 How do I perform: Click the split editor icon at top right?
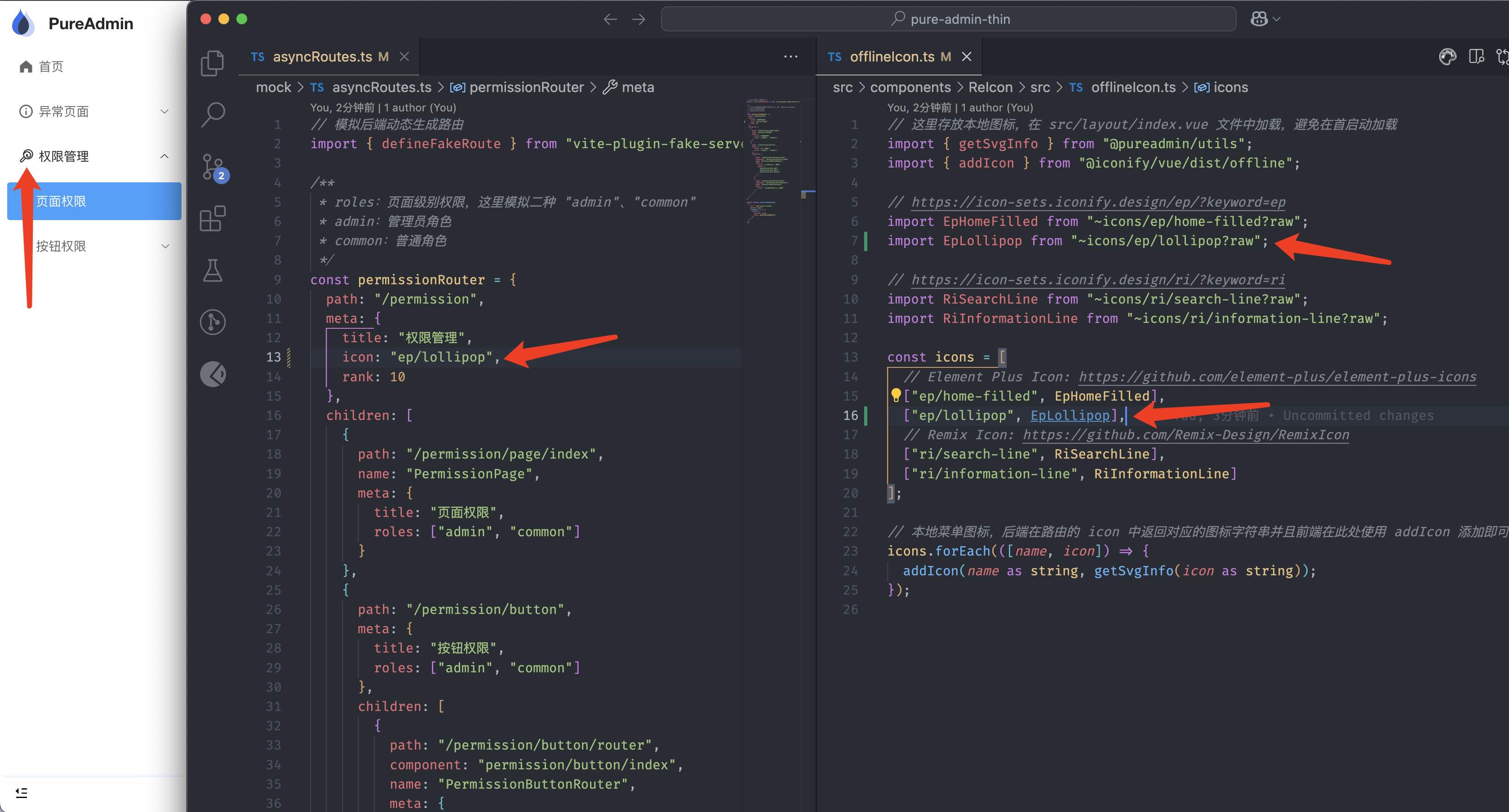pyautogui.click(x=1476, y=56)
